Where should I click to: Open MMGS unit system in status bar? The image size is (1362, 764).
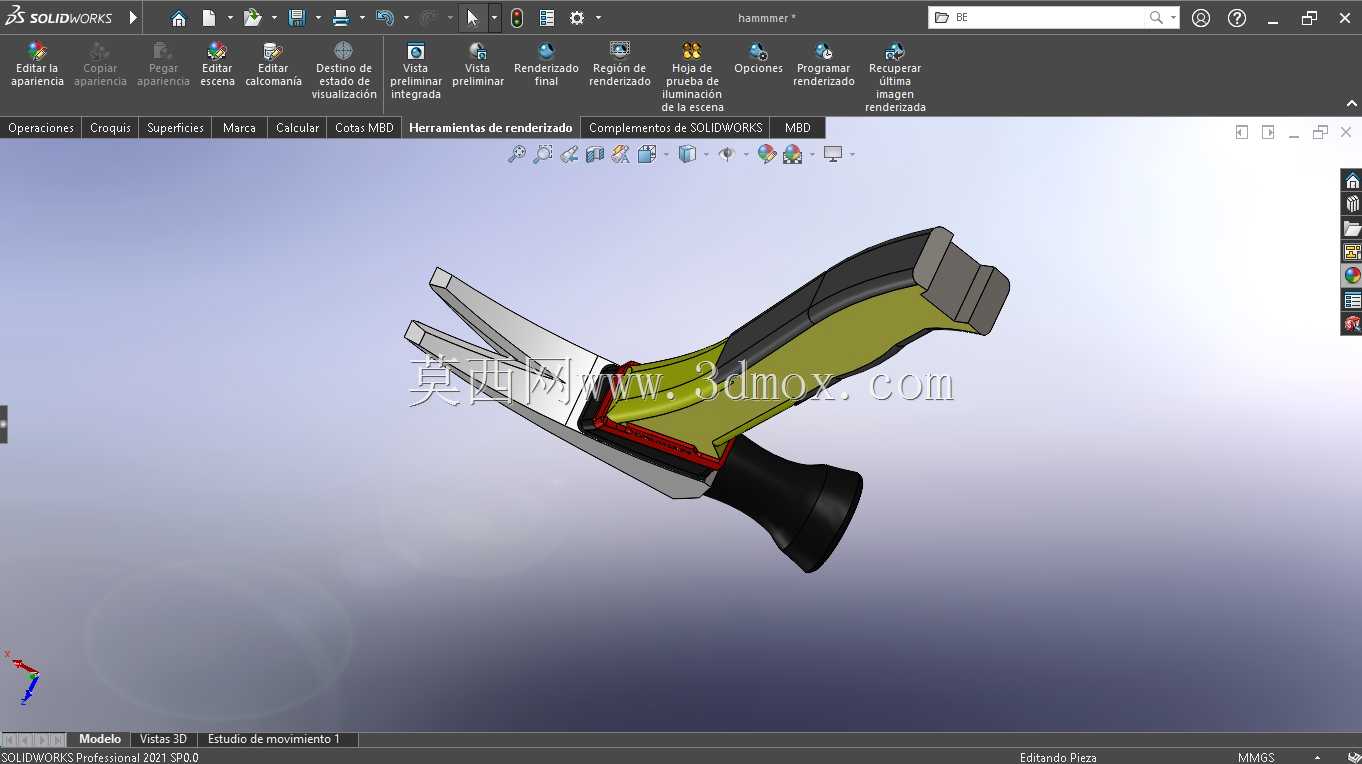tap(1256, 757)
